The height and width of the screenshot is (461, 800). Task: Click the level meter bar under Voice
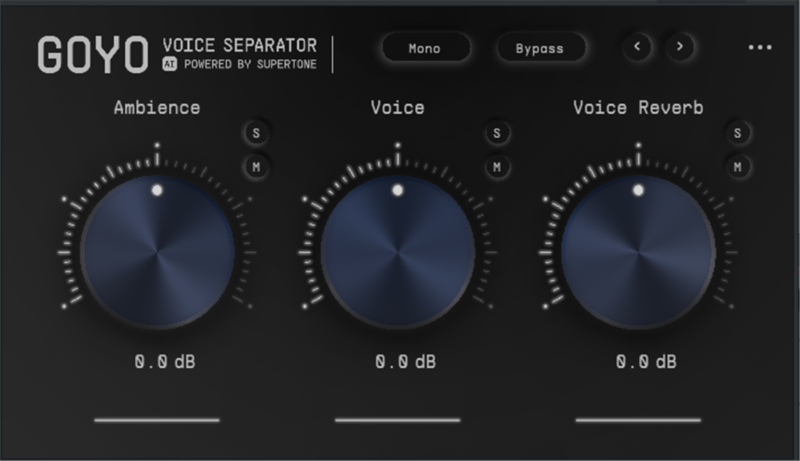pyautogui.click(x=398, y=420)
